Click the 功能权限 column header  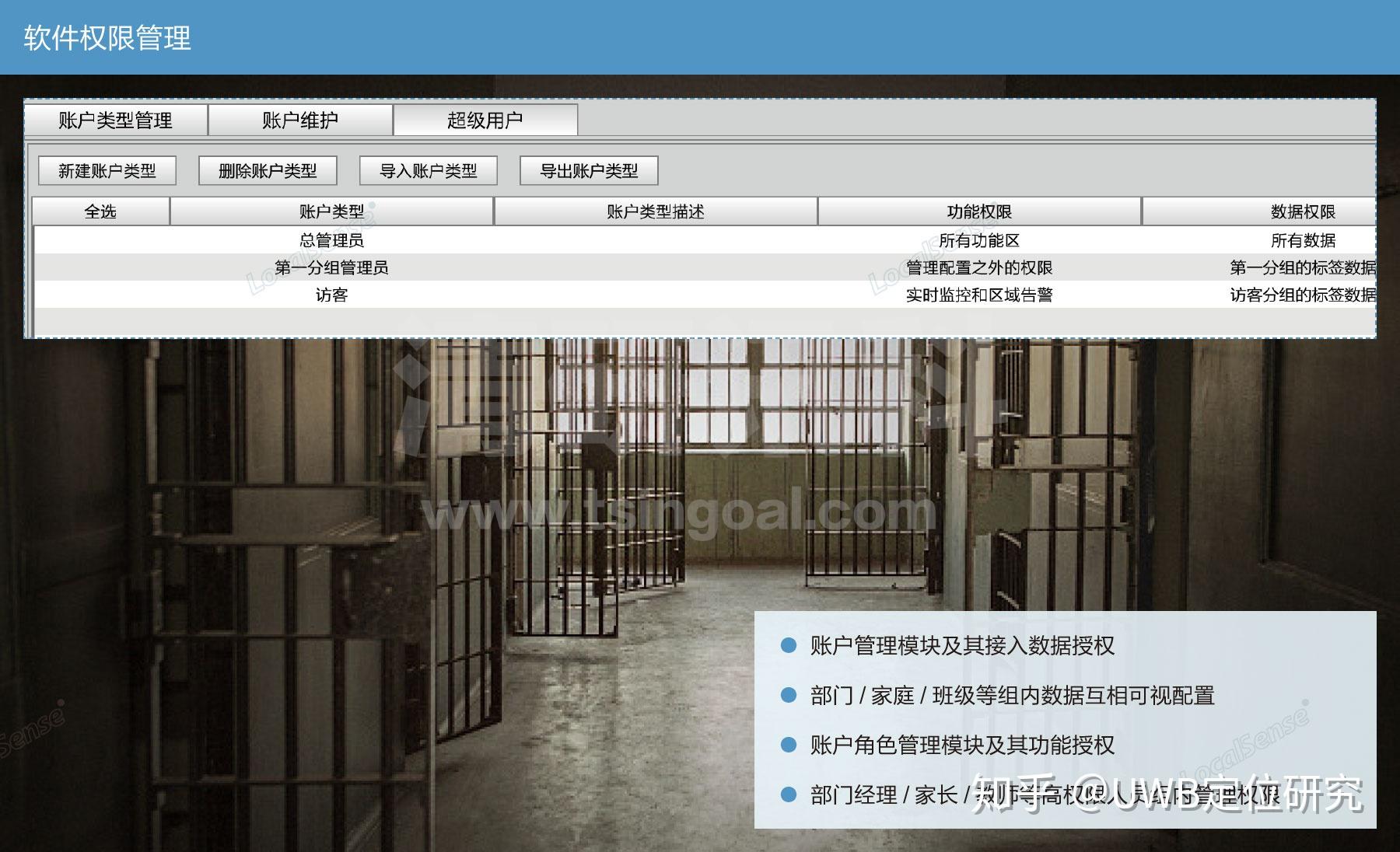[x=979, y=211]
